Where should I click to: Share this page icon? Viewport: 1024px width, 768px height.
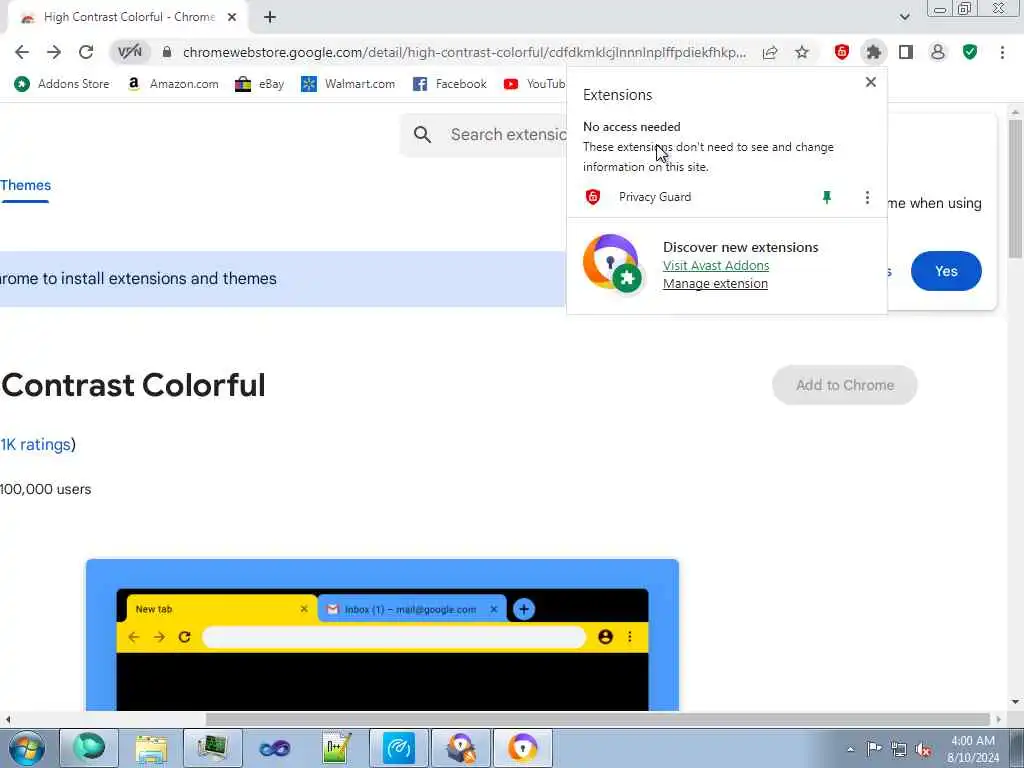770,52
